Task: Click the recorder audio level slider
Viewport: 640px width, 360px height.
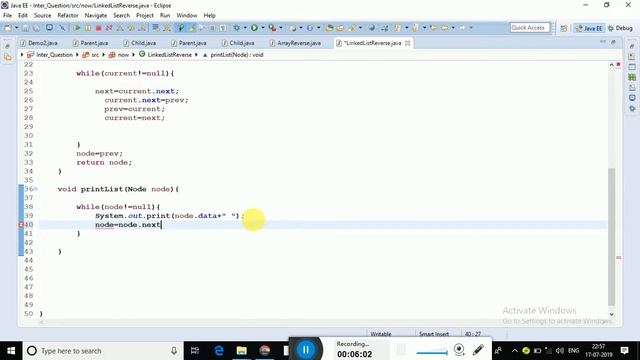Action: (x=432, y=352)
